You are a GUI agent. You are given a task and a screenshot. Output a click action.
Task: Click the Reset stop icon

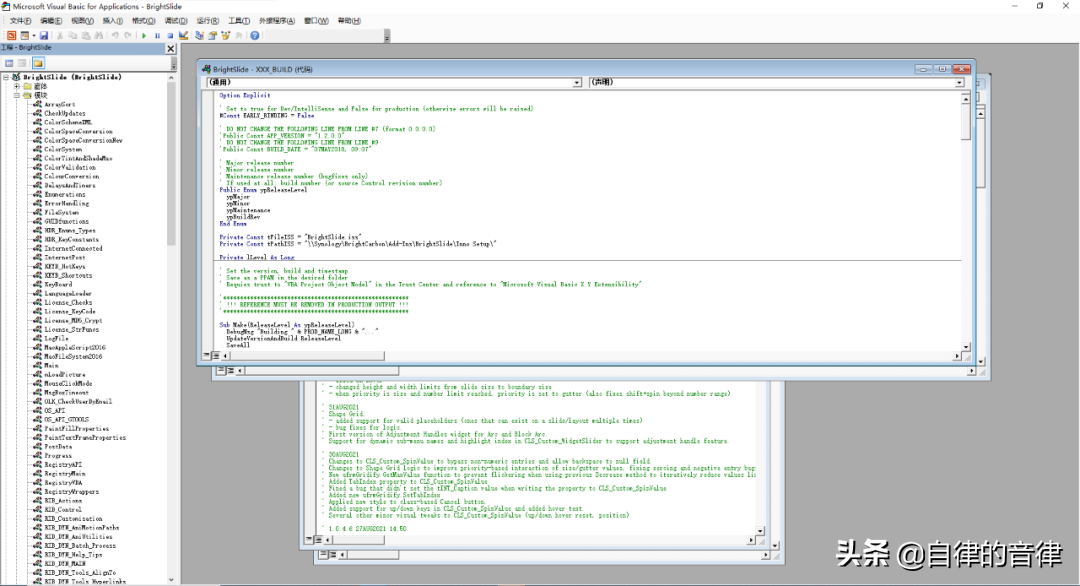[x=170, y=36]
